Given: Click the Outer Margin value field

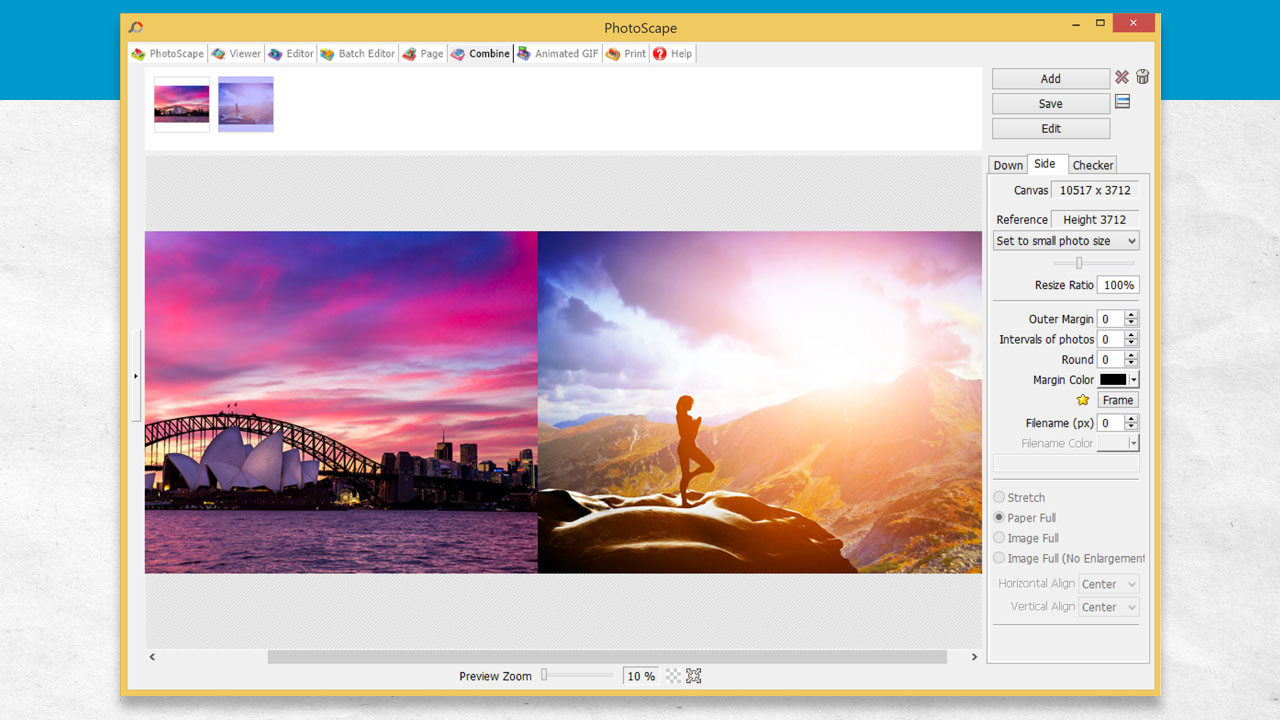Looking at the screenshot, I should pyautogui.click(x=1110, y=319).
